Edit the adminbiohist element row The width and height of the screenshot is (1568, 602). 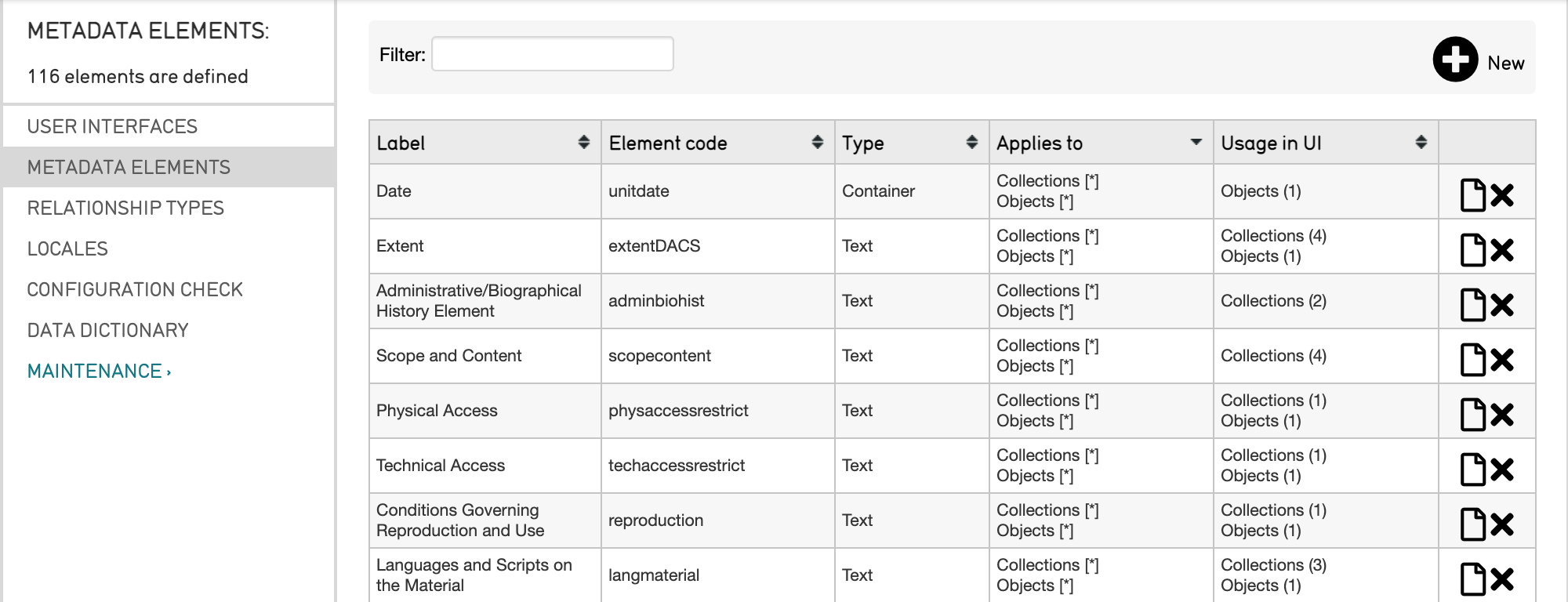point(1472,305)
